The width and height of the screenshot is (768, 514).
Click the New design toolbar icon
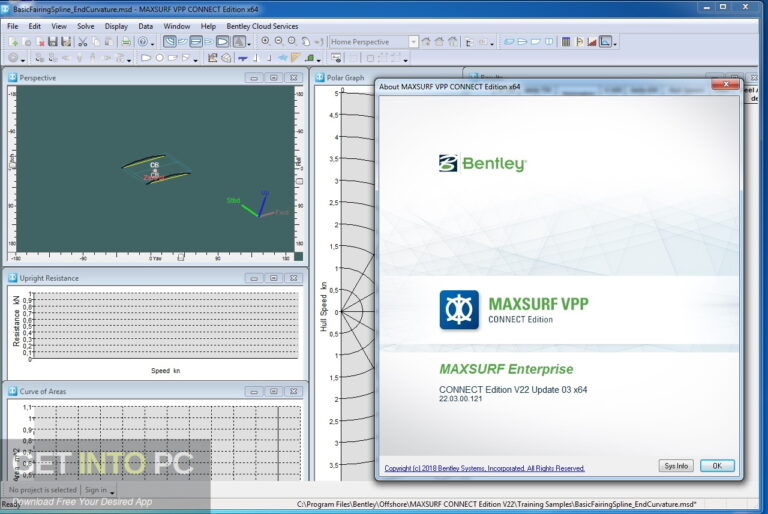pos(13,42)
